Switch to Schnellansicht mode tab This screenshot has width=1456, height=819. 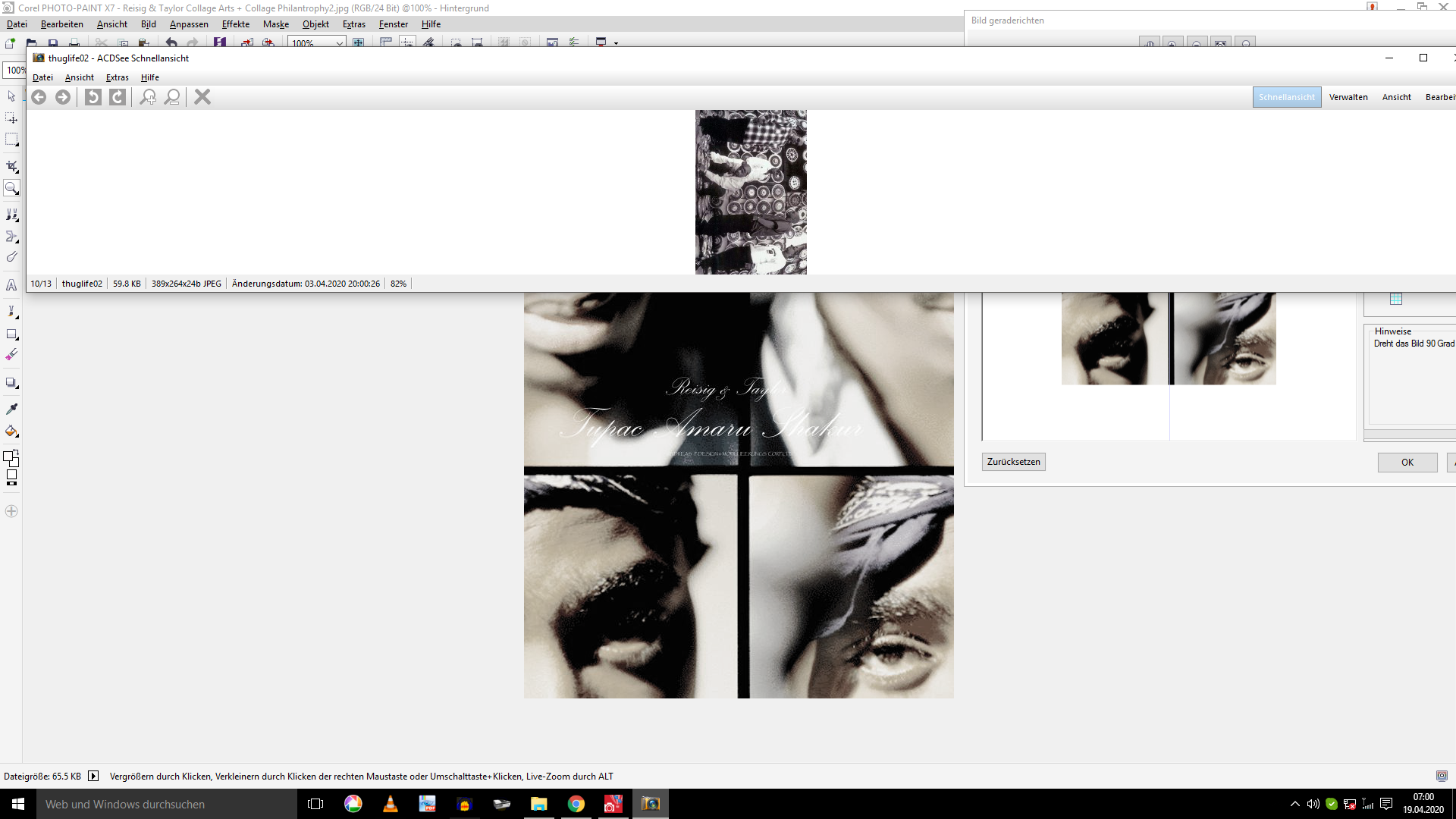[x=1287, y=97]
